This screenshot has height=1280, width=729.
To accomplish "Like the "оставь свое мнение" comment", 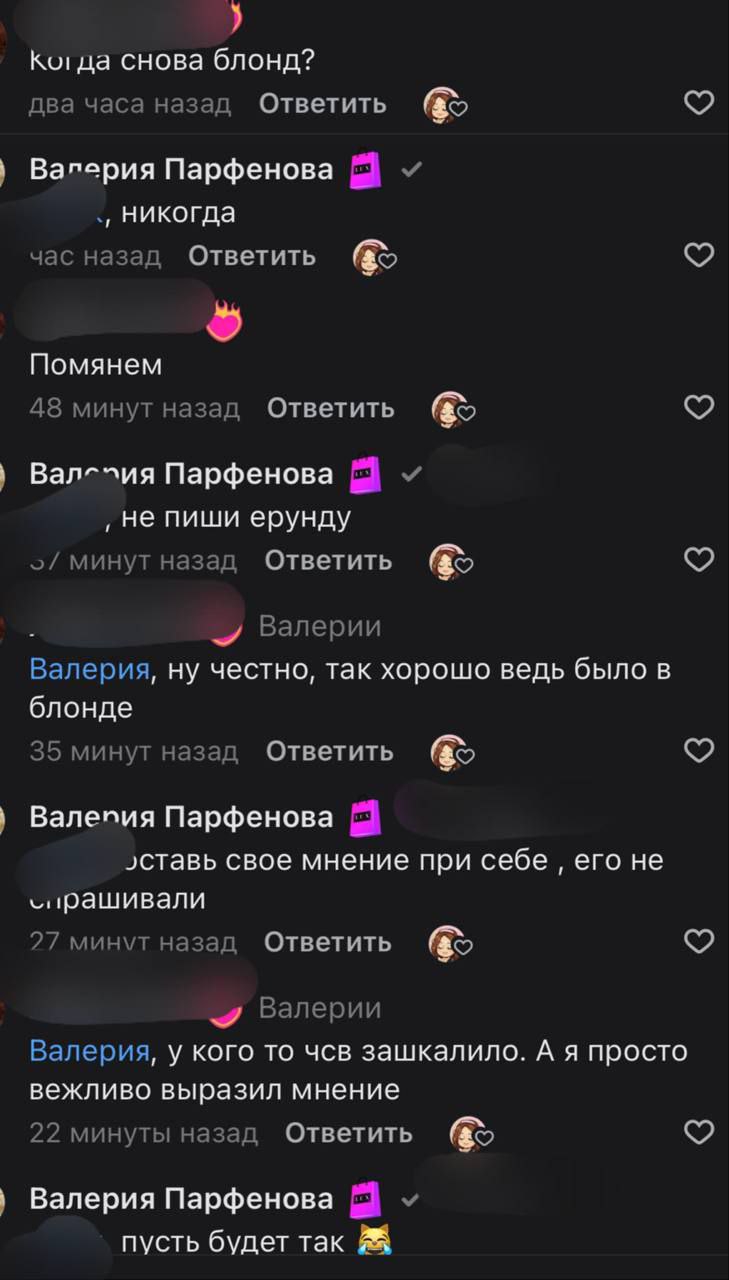I will coord(699,941).
